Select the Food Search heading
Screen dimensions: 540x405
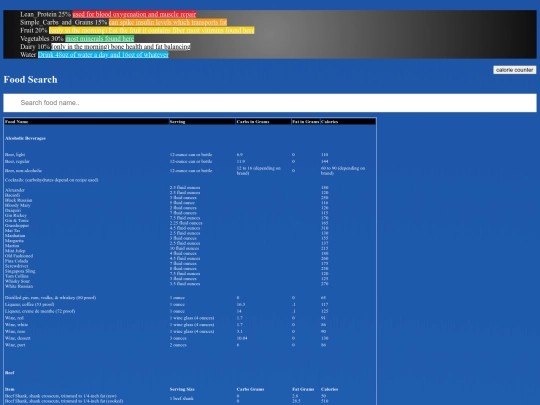coord(30,80)
